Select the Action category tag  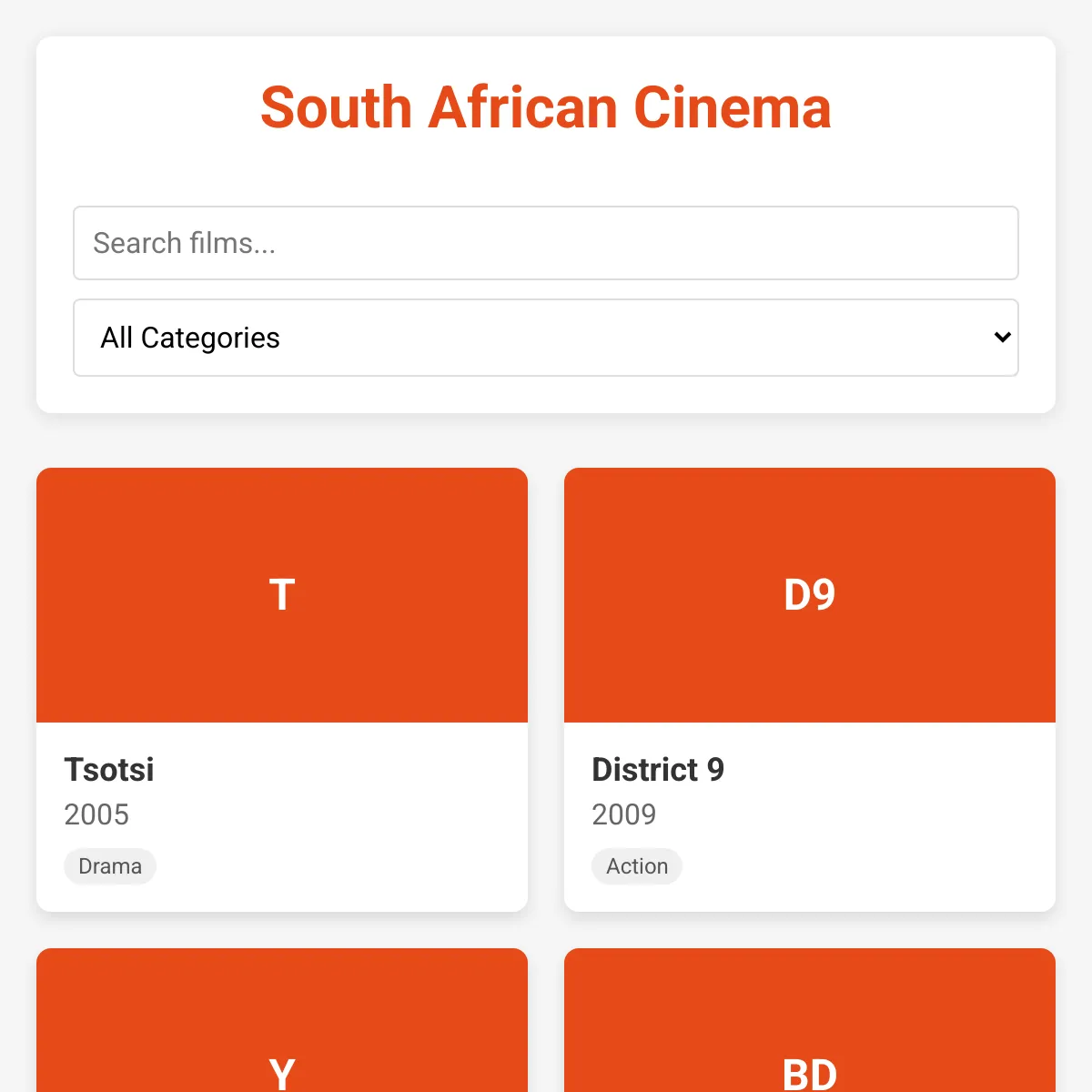(x=637, y=866)
